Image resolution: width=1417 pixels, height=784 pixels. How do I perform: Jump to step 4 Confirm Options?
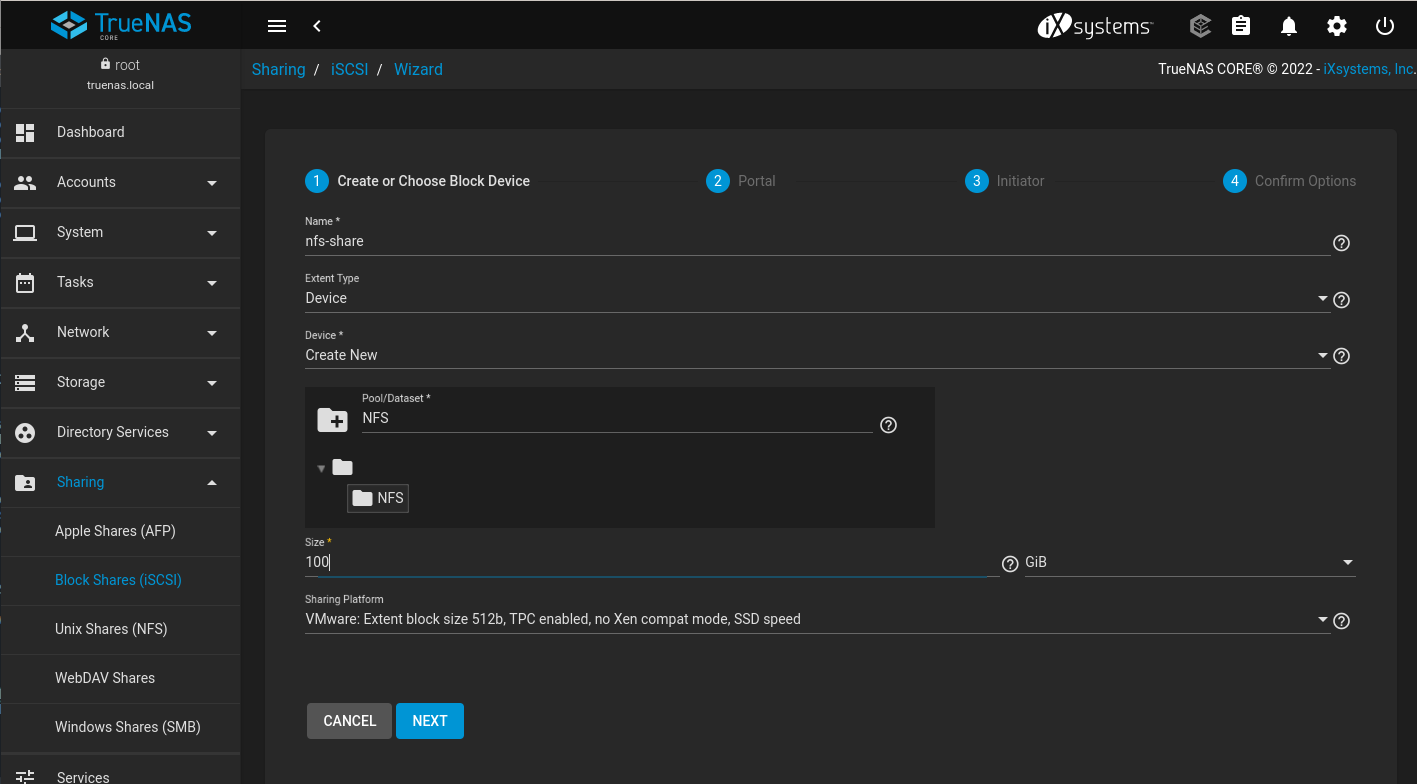point(1290,181)
